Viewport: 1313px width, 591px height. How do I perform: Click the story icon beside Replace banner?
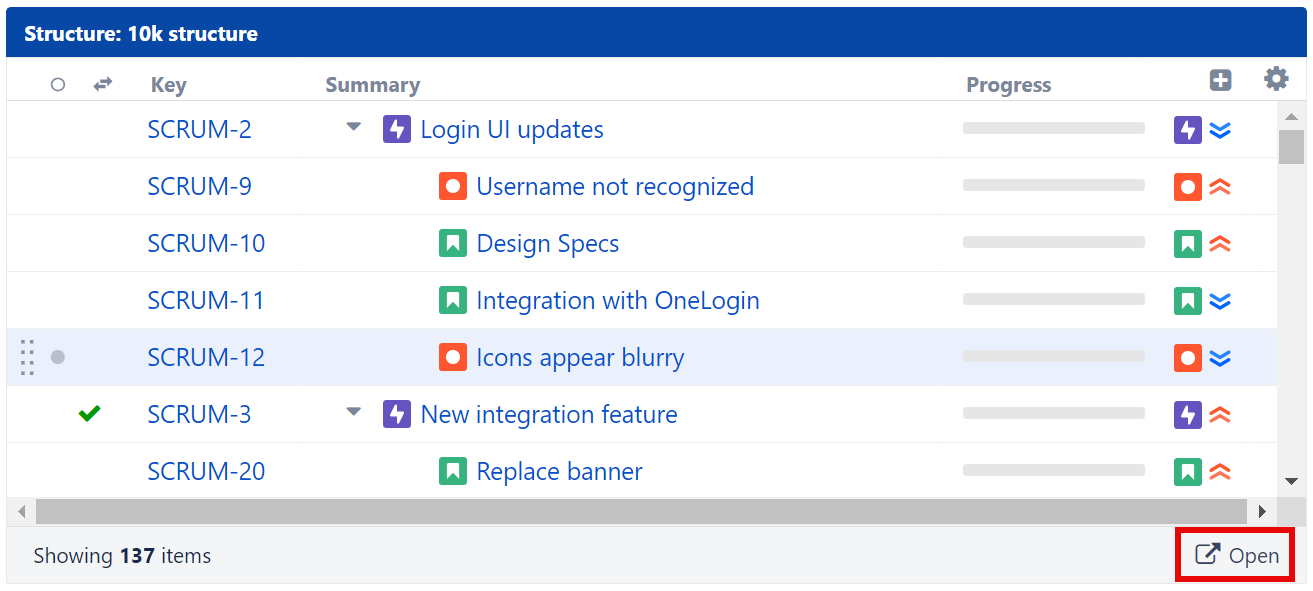[453, 472]
